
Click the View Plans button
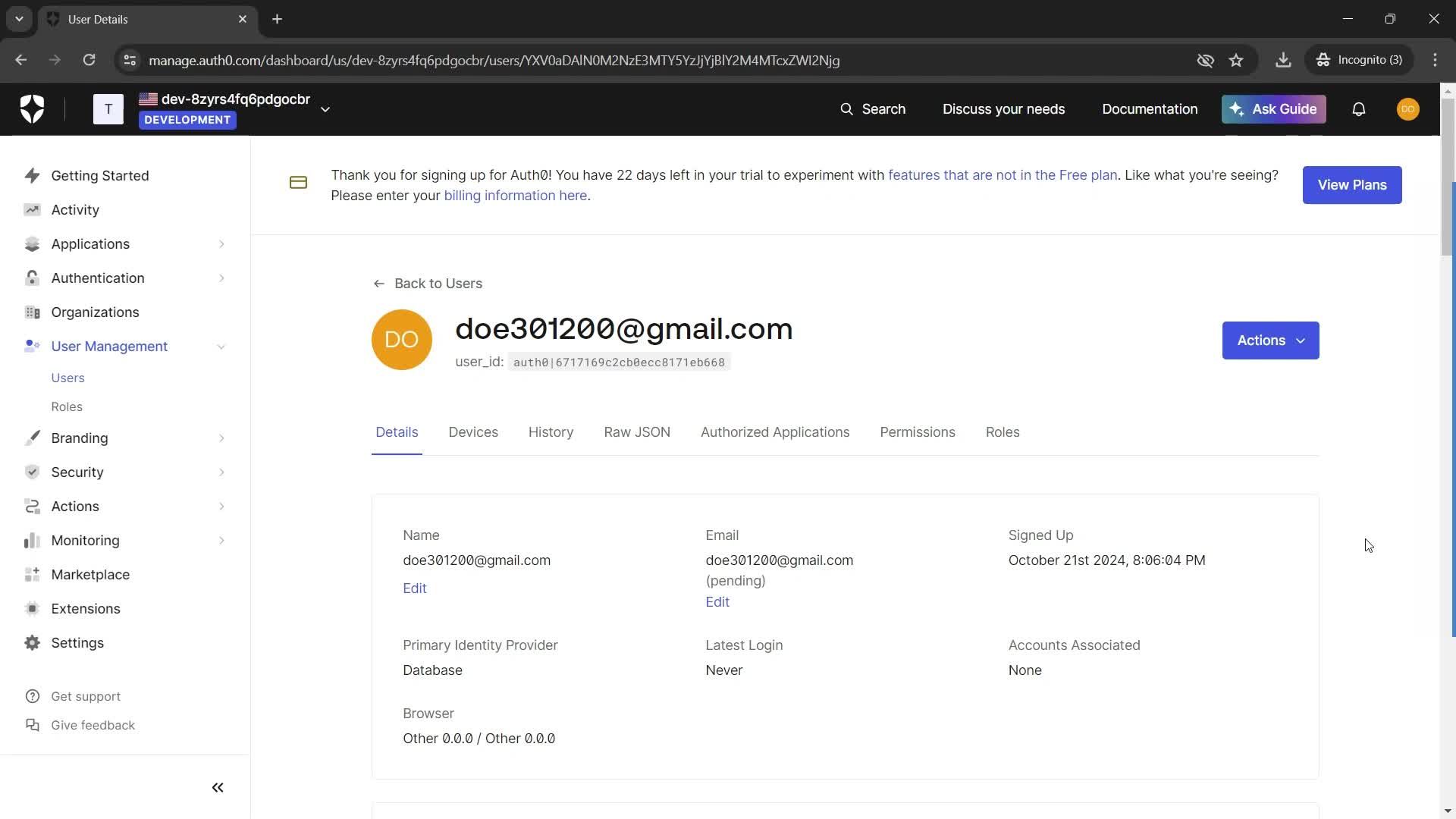point(1352,185)
